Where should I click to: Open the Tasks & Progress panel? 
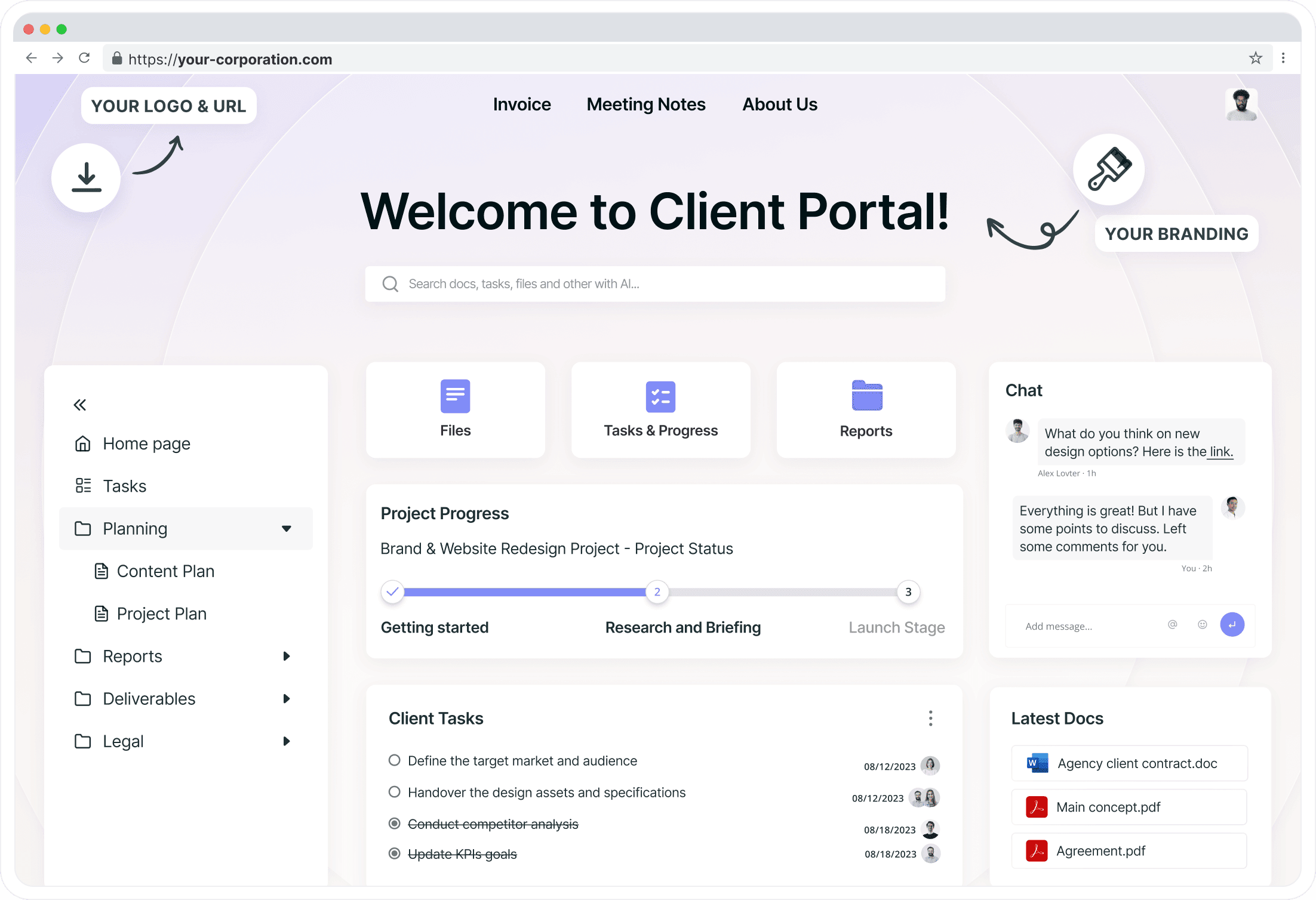tap(660, 411)
